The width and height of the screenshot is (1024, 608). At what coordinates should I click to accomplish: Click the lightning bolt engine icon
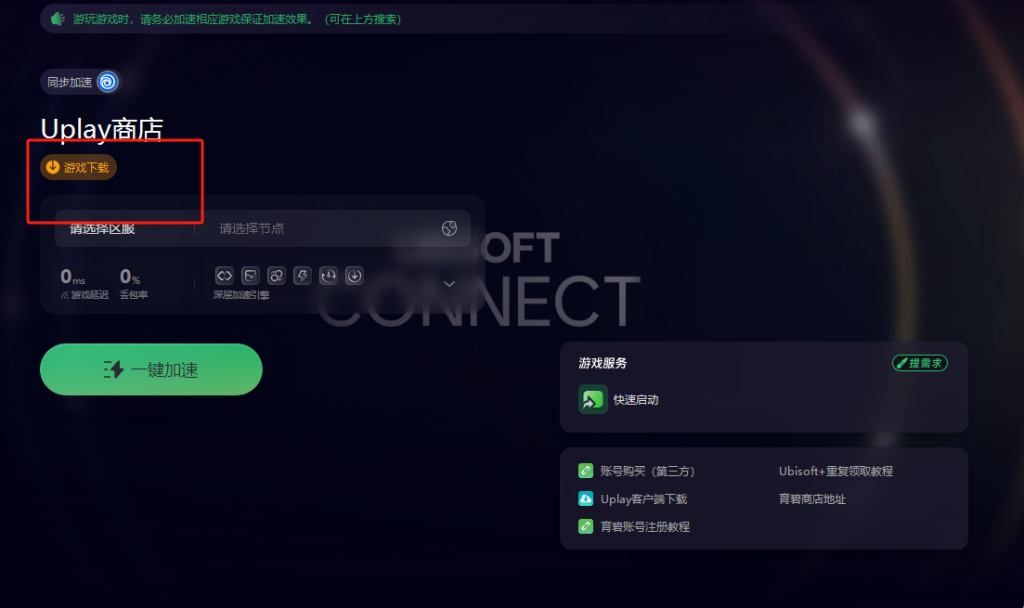pyautogui.click(x=302, y=276)
